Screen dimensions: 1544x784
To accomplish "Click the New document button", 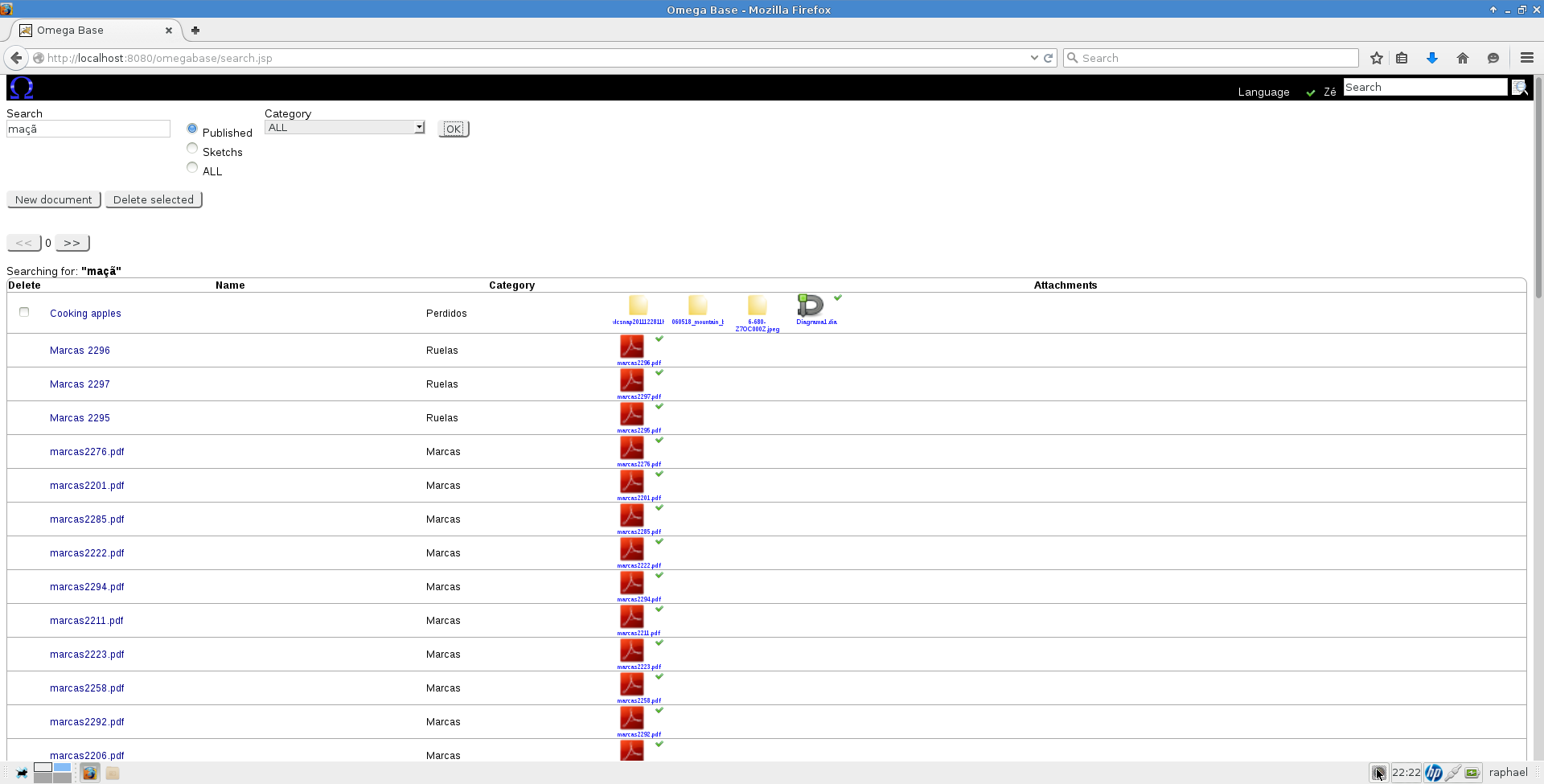I will click(x=53, y=199).
